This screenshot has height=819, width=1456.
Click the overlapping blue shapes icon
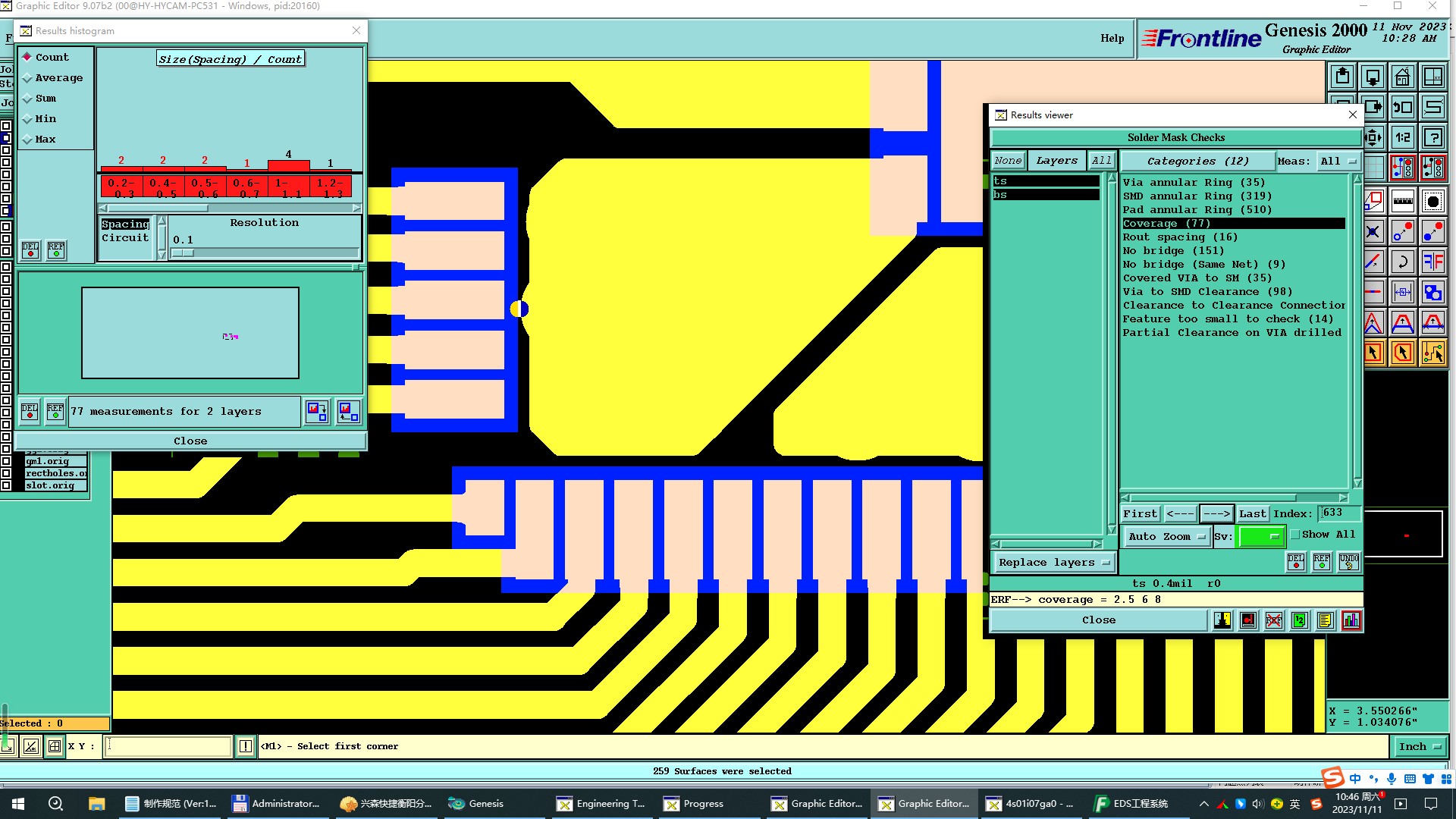[x=1433, y=292]
